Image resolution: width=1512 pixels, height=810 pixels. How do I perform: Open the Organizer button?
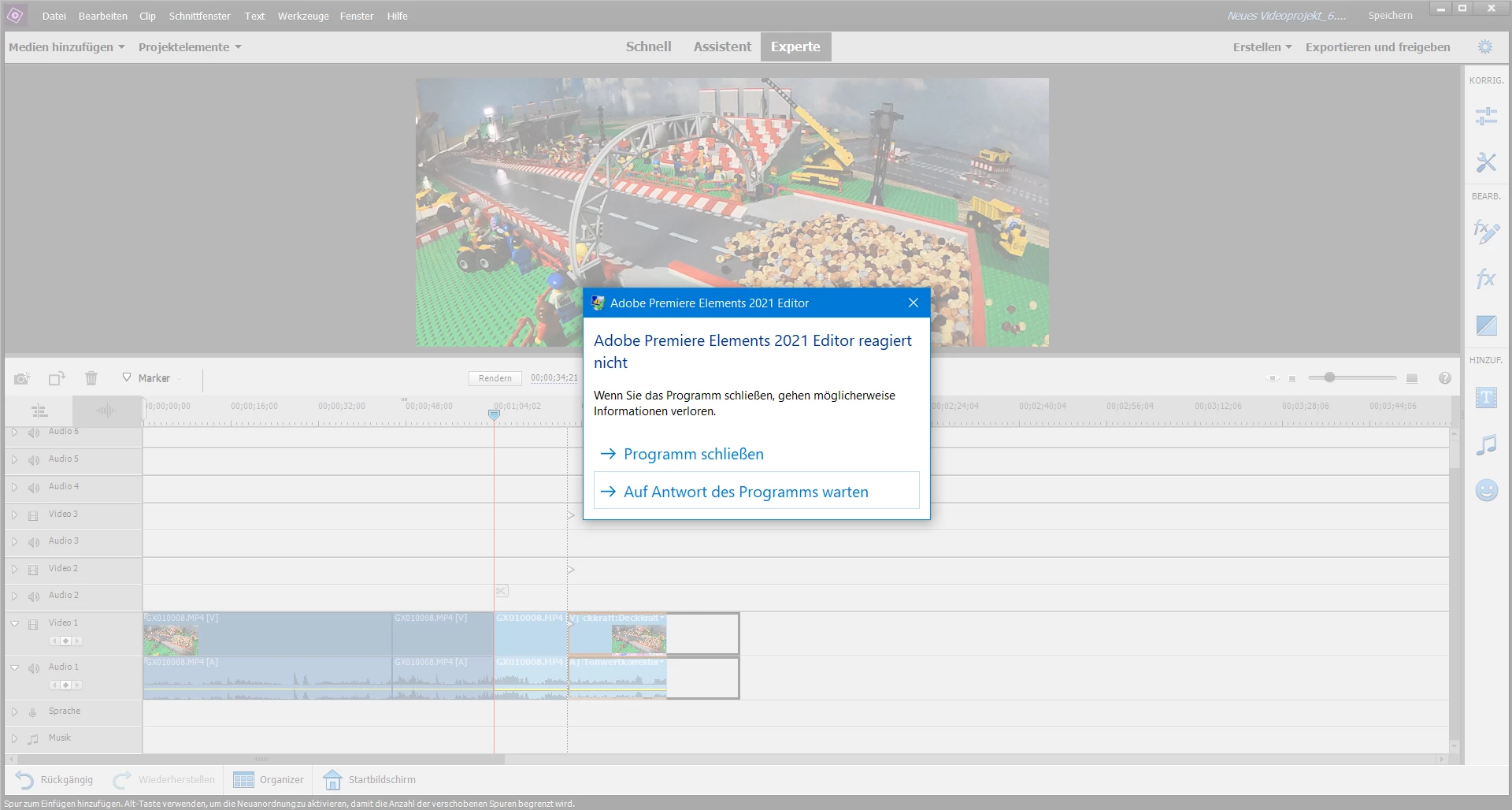(269, 780)
